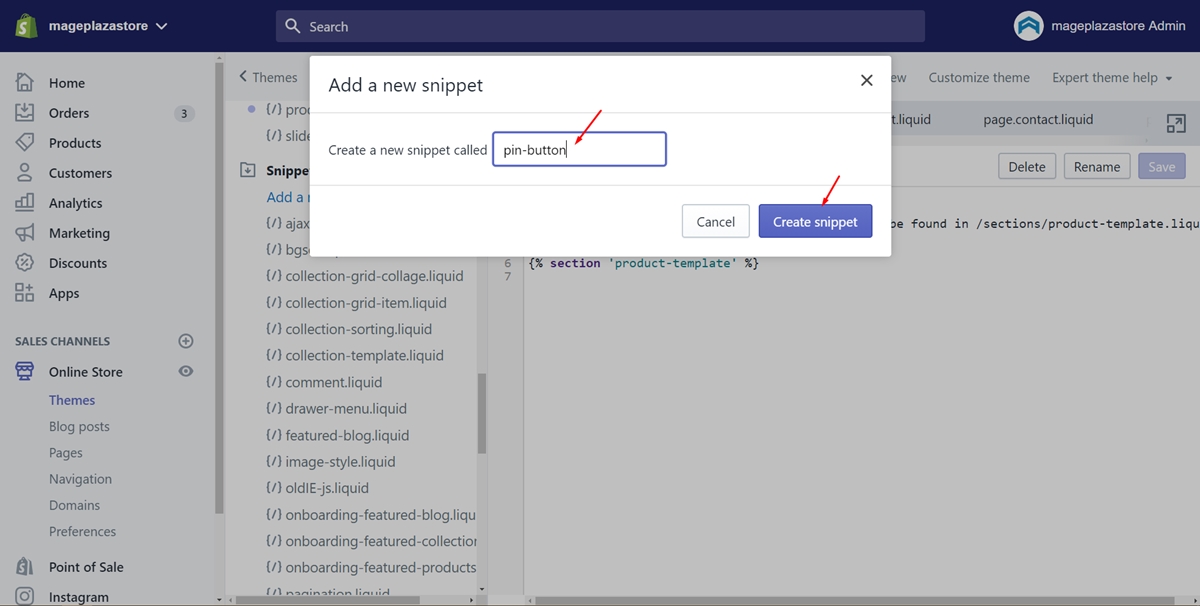Screen dimensions: 1200x606
Task: Click the Create snippet button
Action: (815, 221)
